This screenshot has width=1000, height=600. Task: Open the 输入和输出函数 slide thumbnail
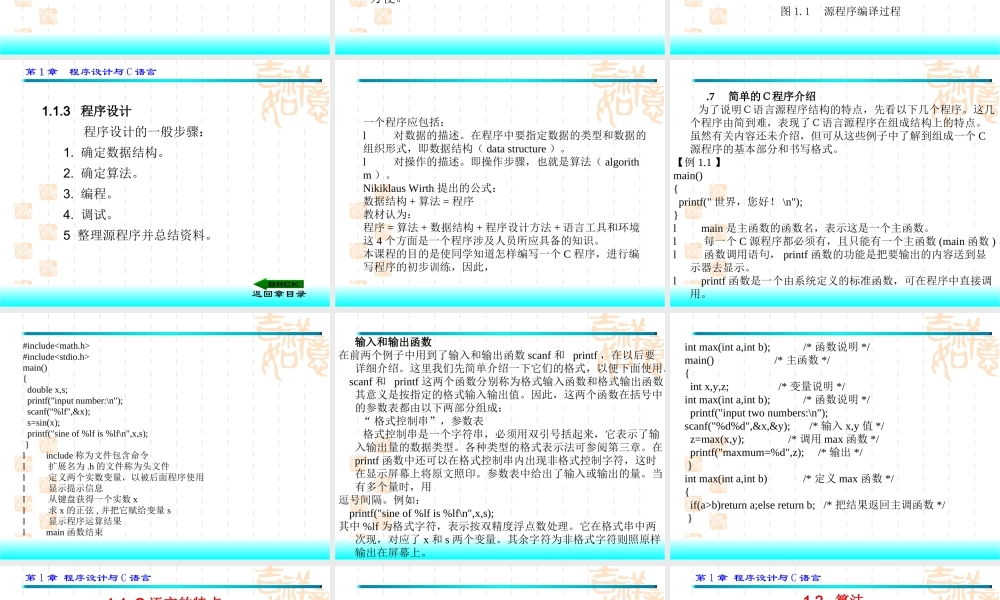pyautogui.click(x=499, y=436)
